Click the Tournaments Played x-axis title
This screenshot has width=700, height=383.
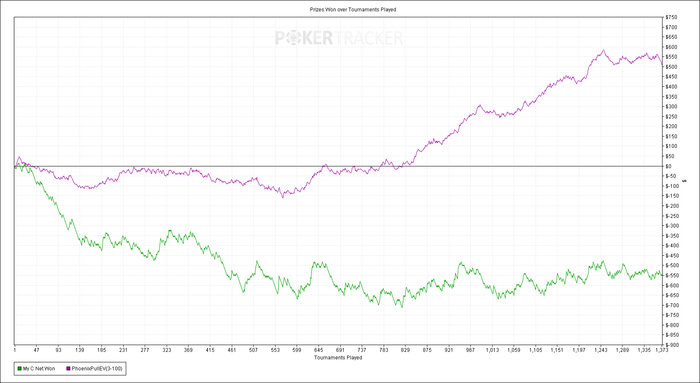click(x=338, y=358)
